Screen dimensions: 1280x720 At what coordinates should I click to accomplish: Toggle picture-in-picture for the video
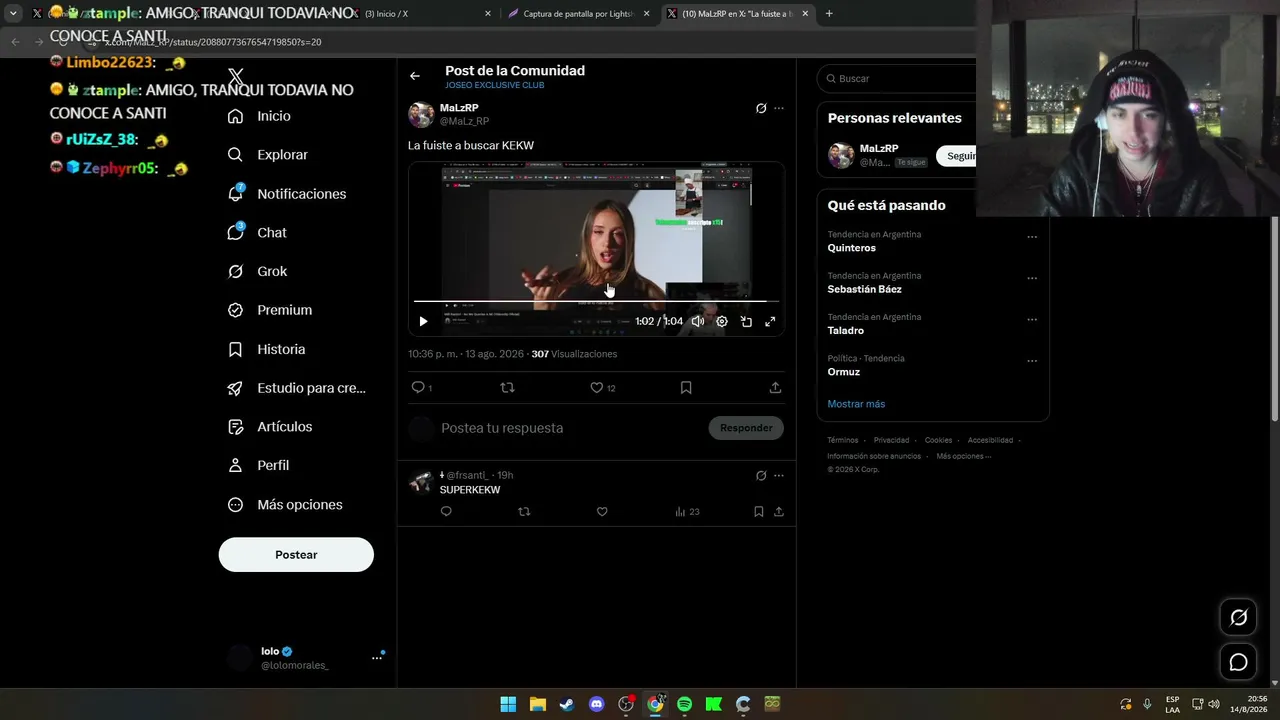click(746, 322)
